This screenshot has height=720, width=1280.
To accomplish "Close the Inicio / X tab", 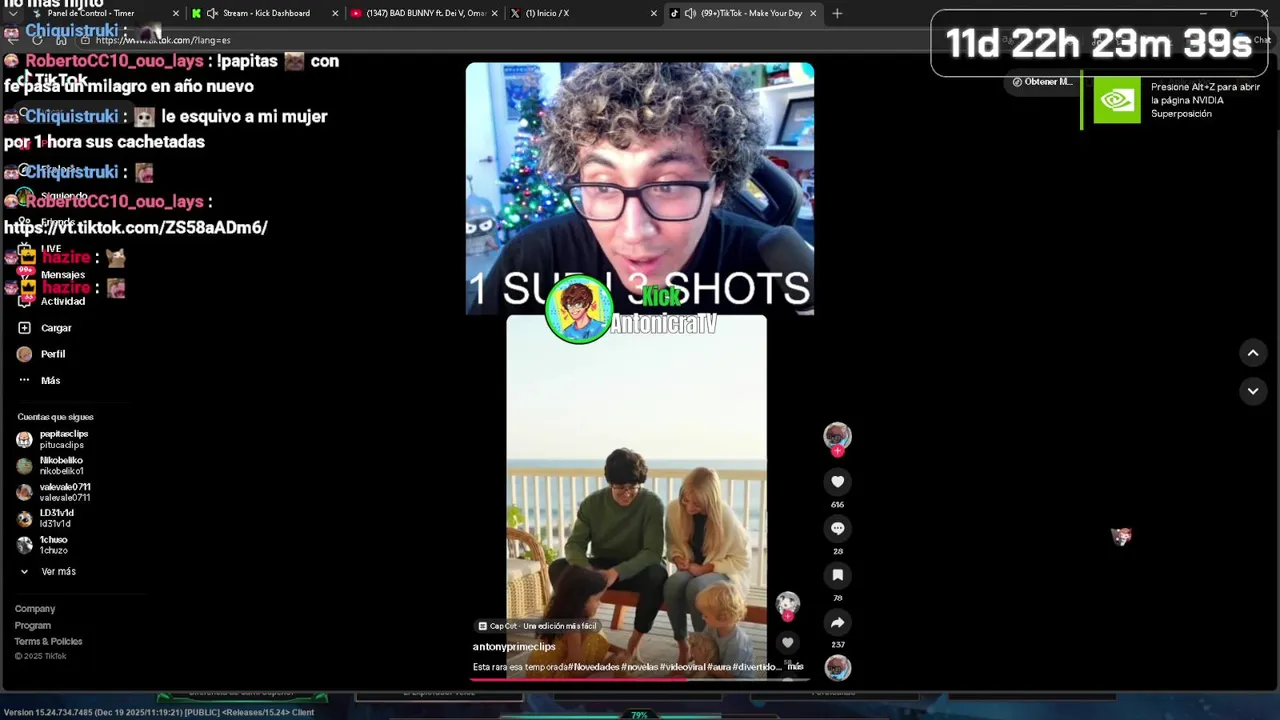I will [654, 13].
